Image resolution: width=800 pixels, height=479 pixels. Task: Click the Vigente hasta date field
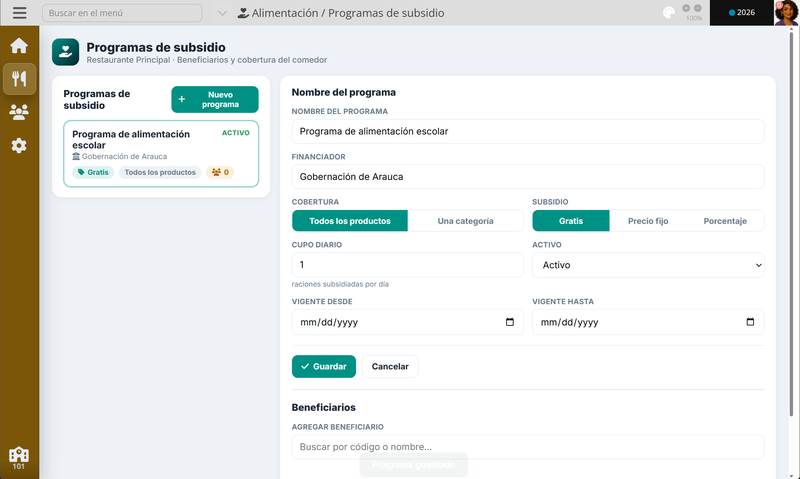(648, 322)
